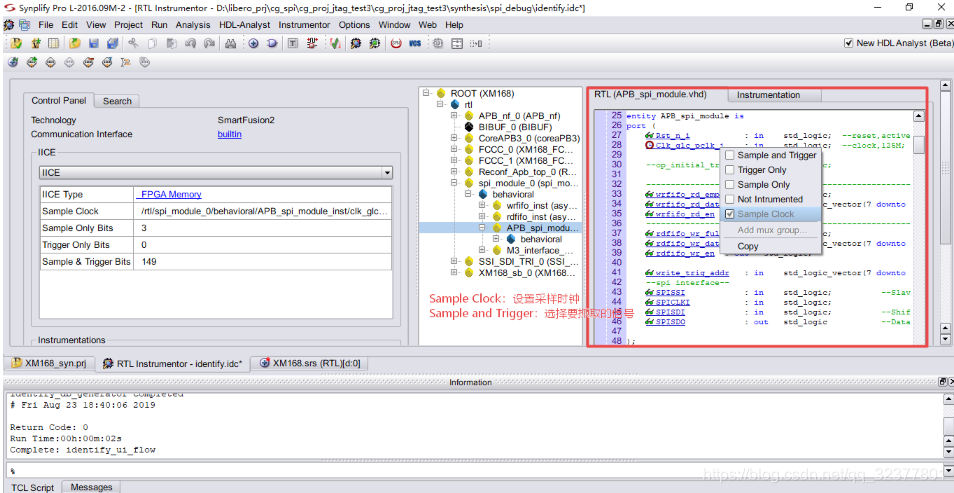
Task: Check the Not Intrumented option
Action: click(x=729, y=199)
